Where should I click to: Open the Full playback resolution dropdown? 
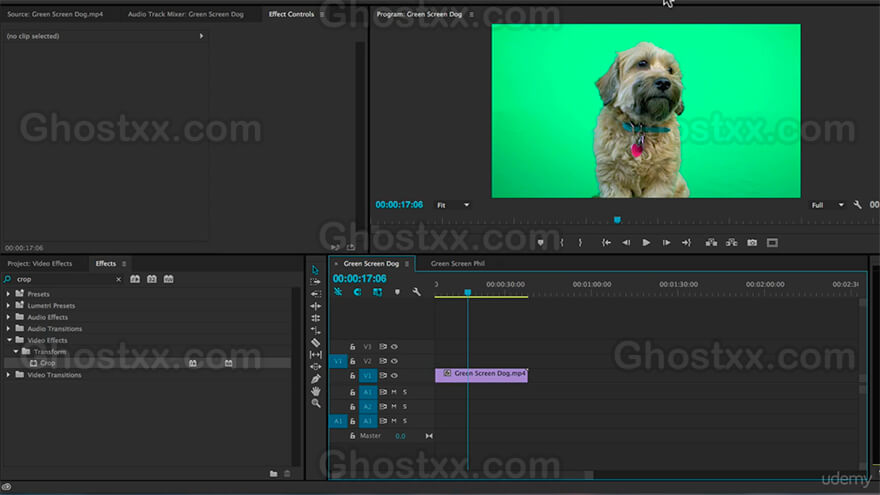pos(827,205)
